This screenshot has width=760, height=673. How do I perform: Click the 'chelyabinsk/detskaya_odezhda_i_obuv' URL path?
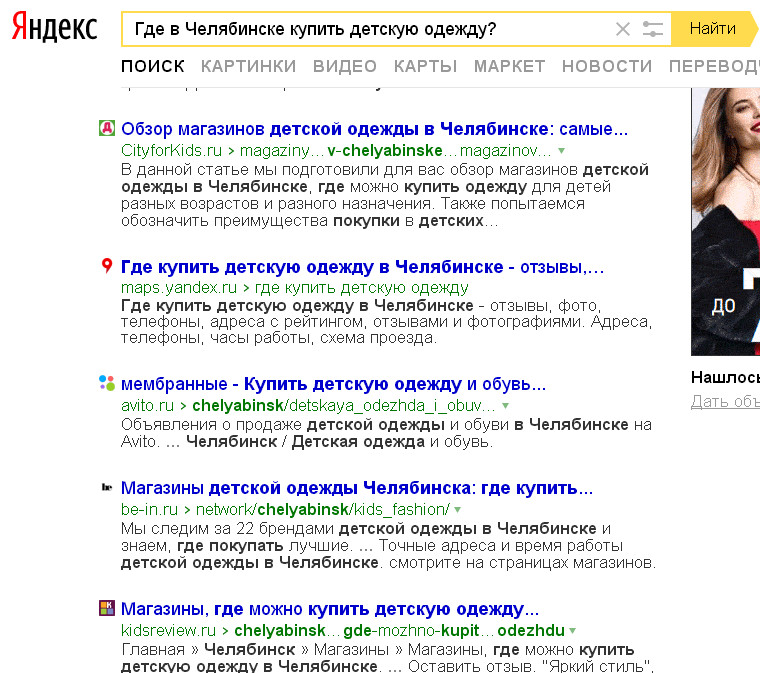pyautogui.click(x=344, y=406)
